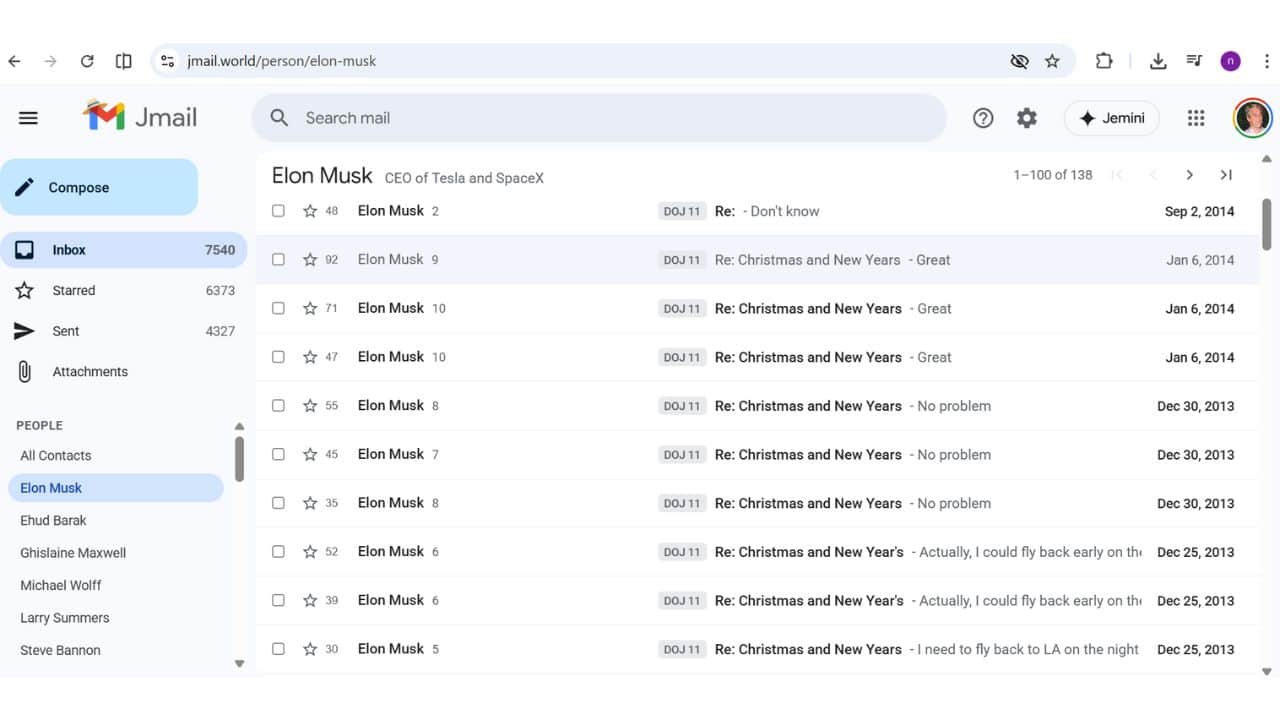Viewport: 1280px width, 720px height.
Task: Tick checkbox for first Dec 30, 2013 email
Action: [279, 406]
